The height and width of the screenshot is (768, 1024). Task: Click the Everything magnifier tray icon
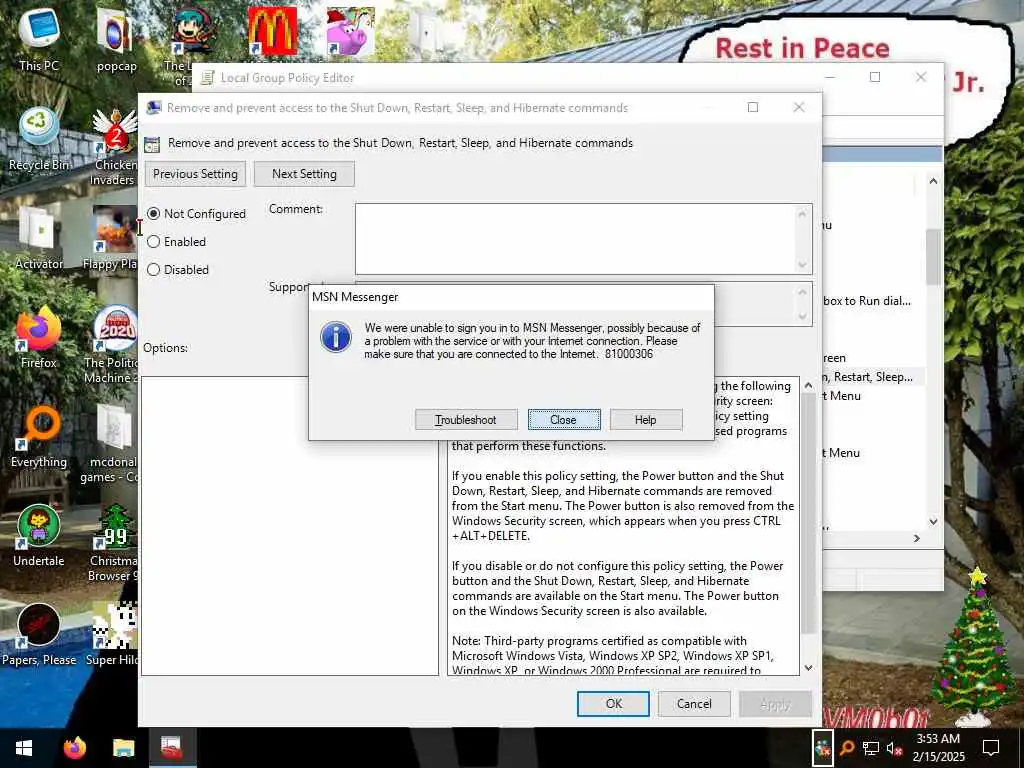pyautogui.click(x=847, y=748)
